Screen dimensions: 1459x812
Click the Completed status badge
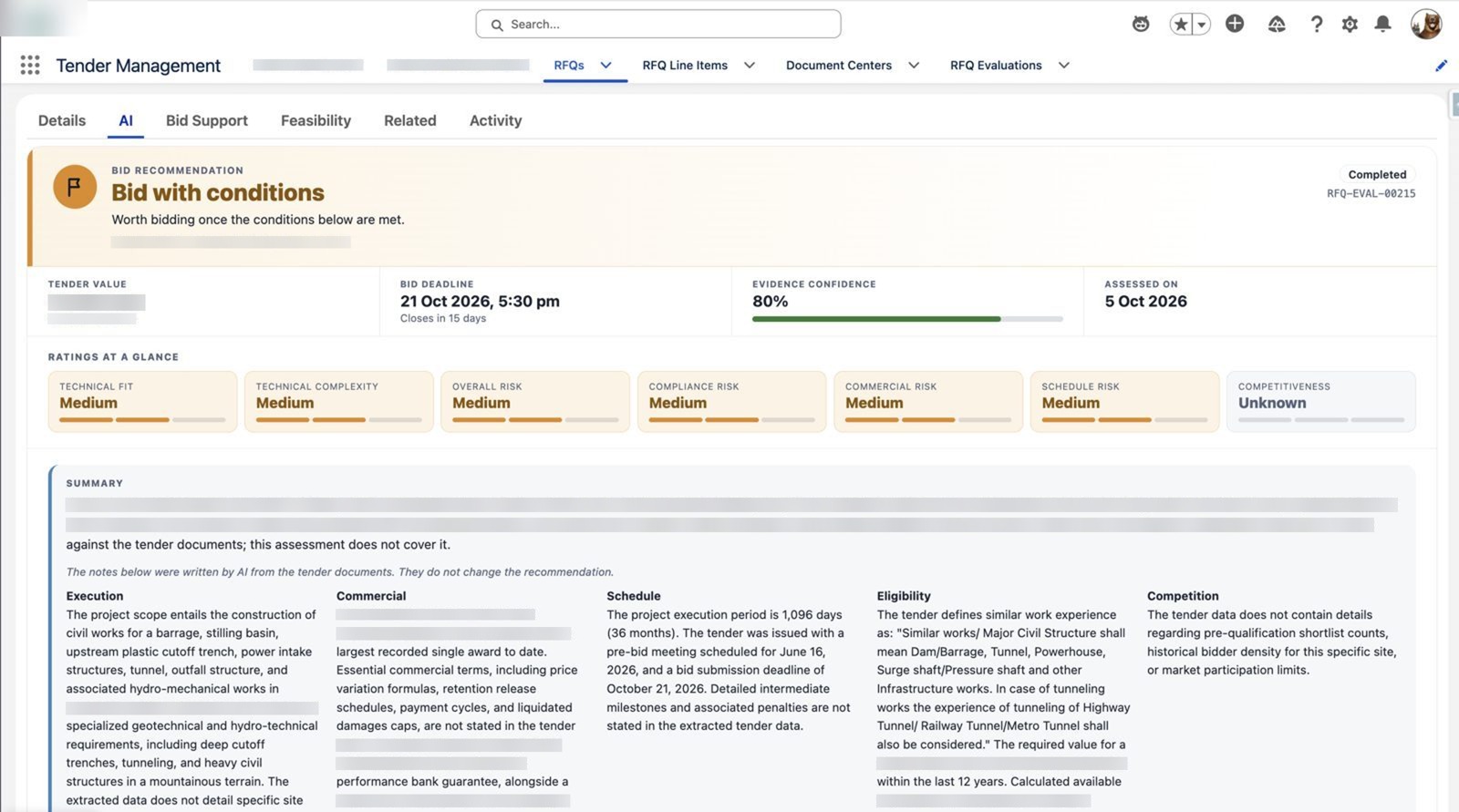click(1377, 174)
